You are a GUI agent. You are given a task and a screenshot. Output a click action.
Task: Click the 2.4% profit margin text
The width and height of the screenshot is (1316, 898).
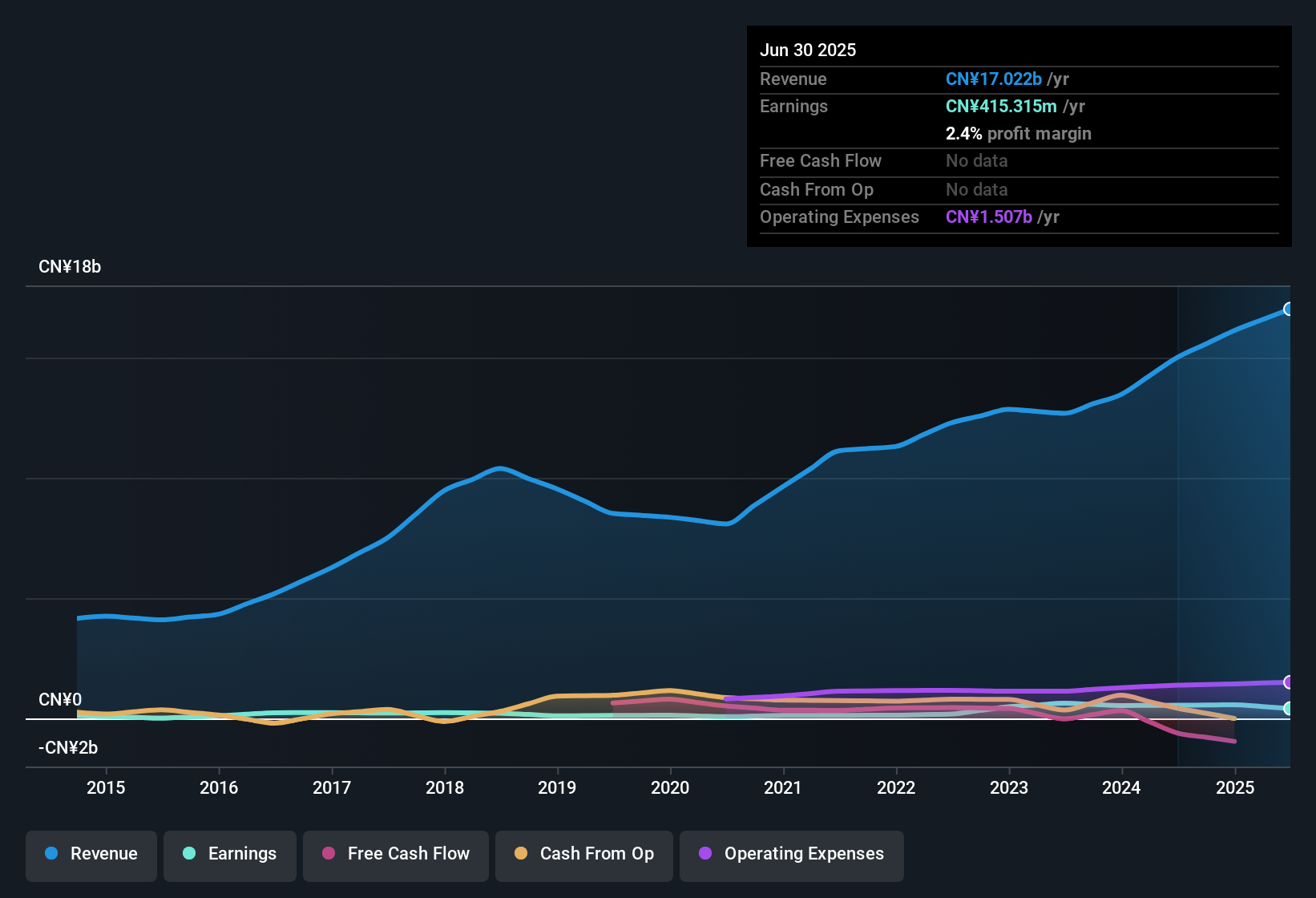[1018, 134]
